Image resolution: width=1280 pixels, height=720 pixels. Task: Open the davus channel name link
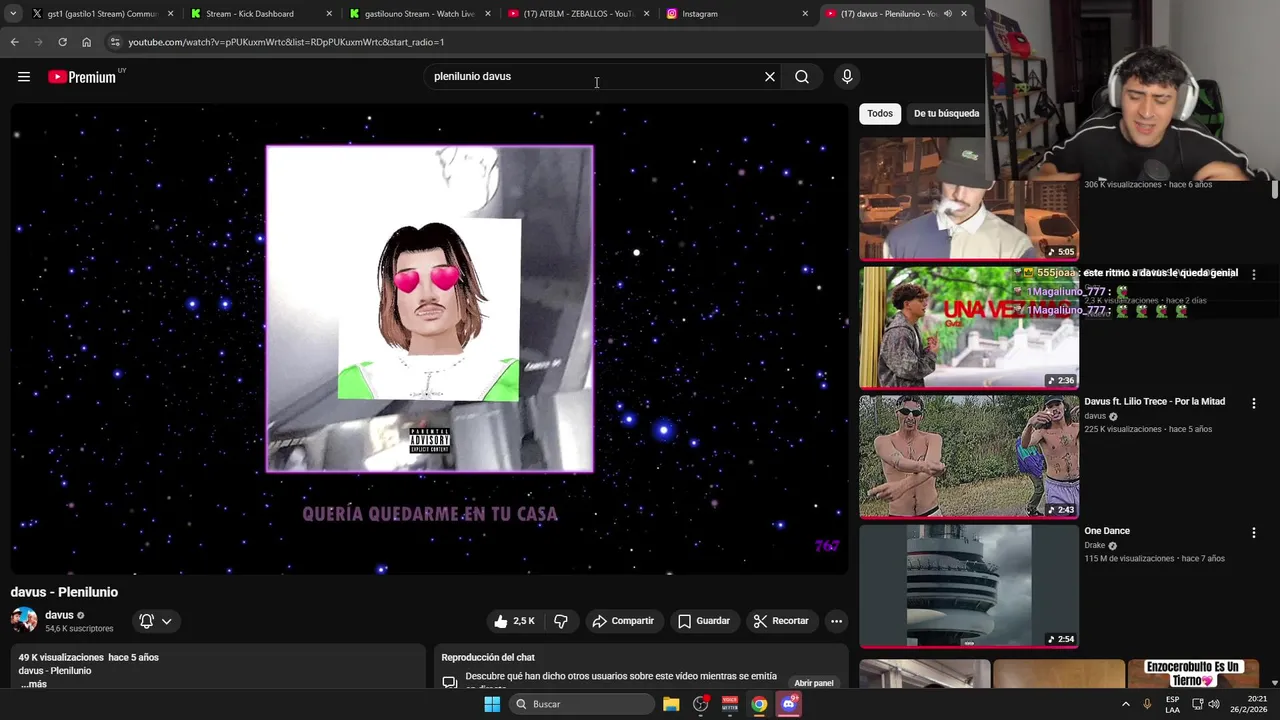59,615
